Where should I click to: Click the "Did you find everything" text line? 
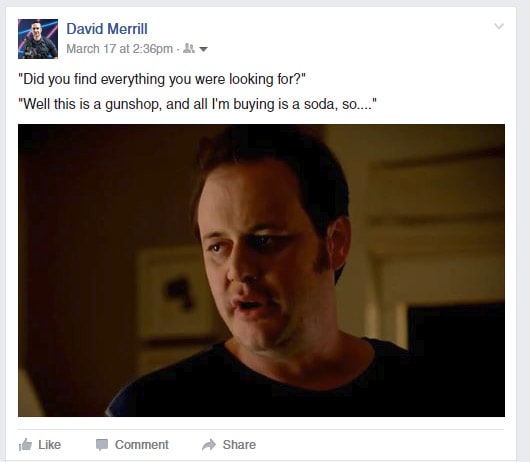(x=162, y=79)
